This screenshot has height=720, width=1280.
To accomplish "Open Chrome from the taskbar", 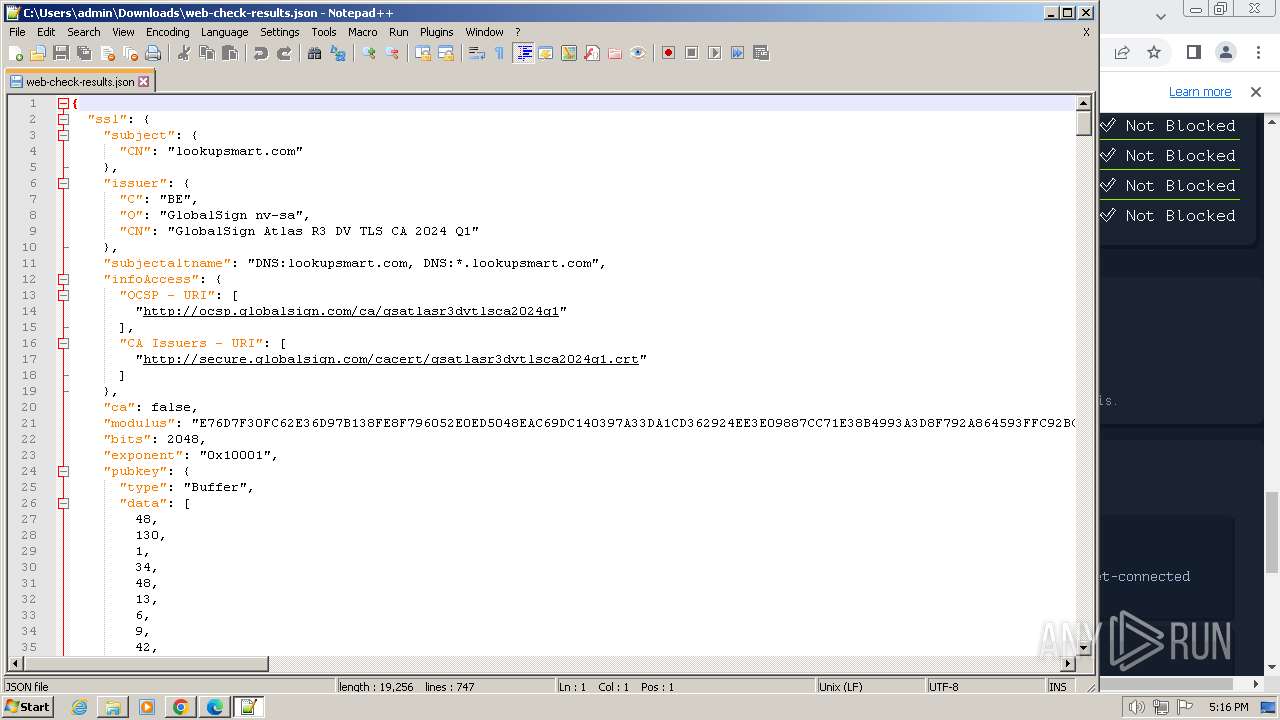I will click(x=181, y=707).
